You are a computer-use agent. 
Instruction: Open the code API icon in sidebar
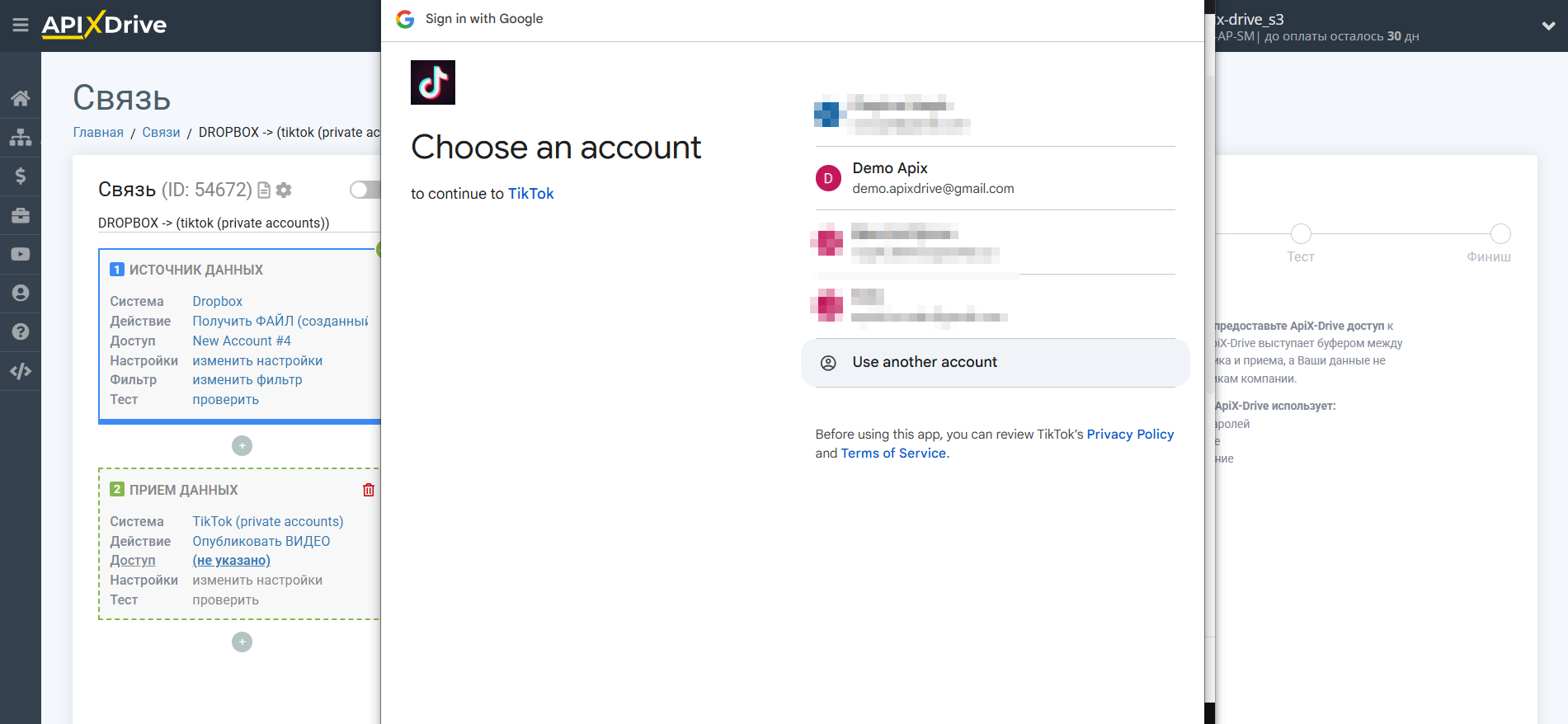click(x=21, y=371)
